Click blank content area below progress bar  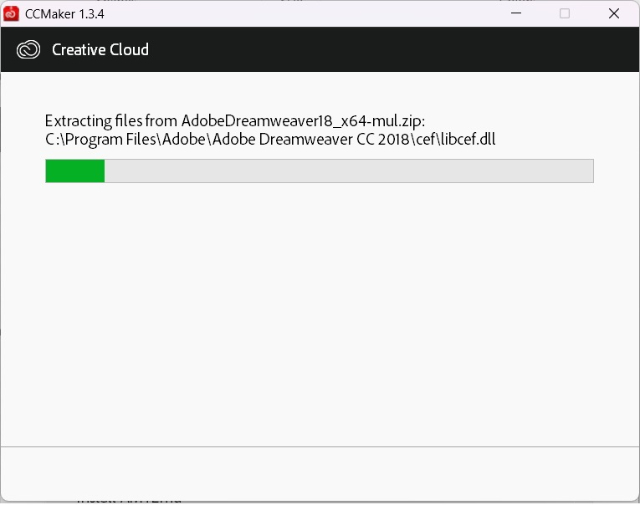[x=320, y=314]
